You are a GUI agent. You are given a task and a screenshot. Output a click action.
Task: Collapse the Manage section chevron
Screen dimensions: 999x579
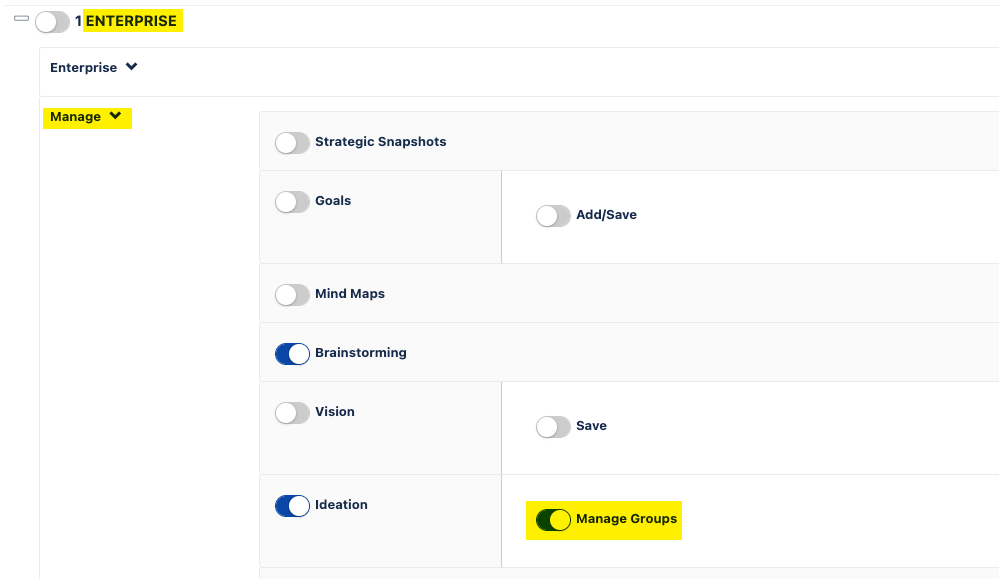click(115, 116)
